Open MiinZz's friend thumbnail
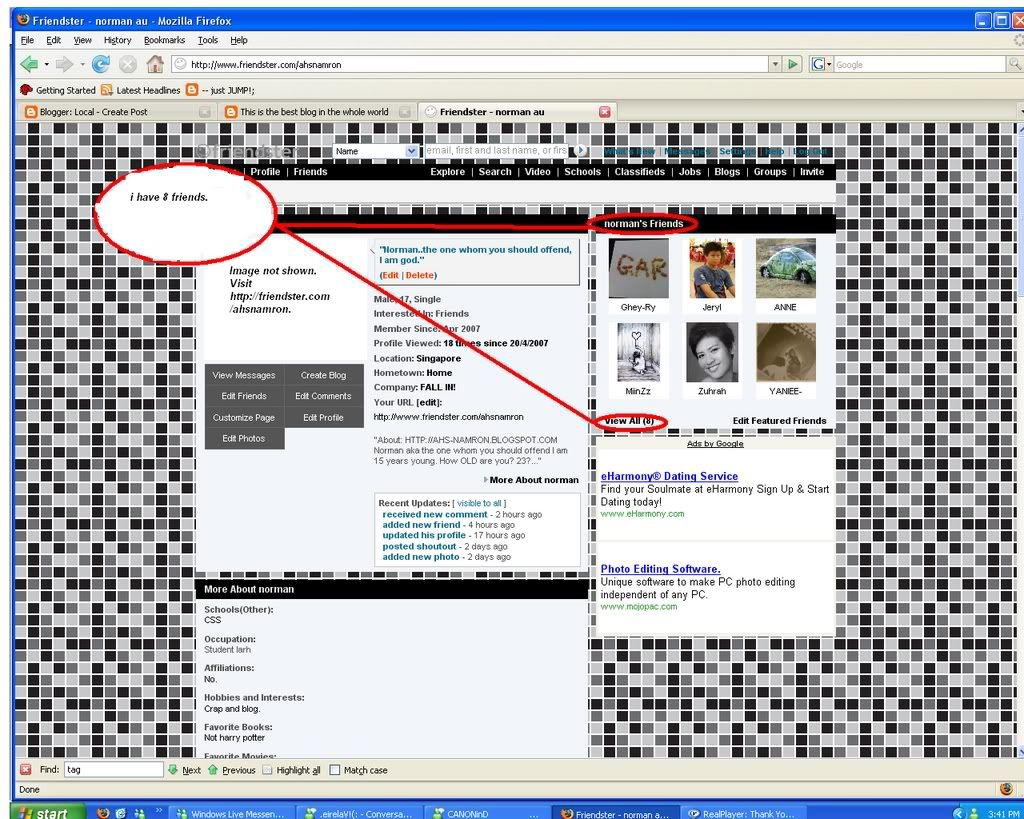This screenshot has width=1024, height=819. (x=638, y=352)
